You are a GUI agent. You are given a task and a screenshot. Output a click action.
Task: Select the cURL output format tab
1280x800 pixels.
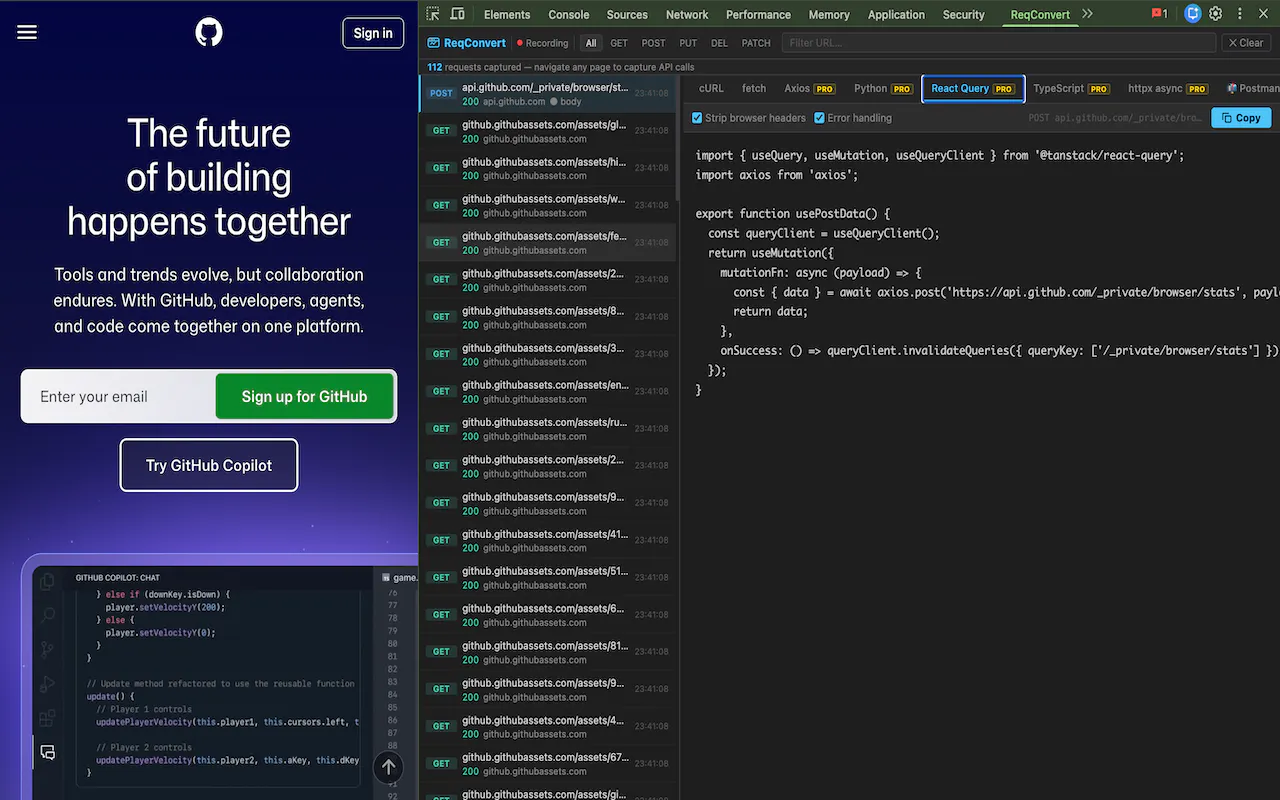pos(711,88)
